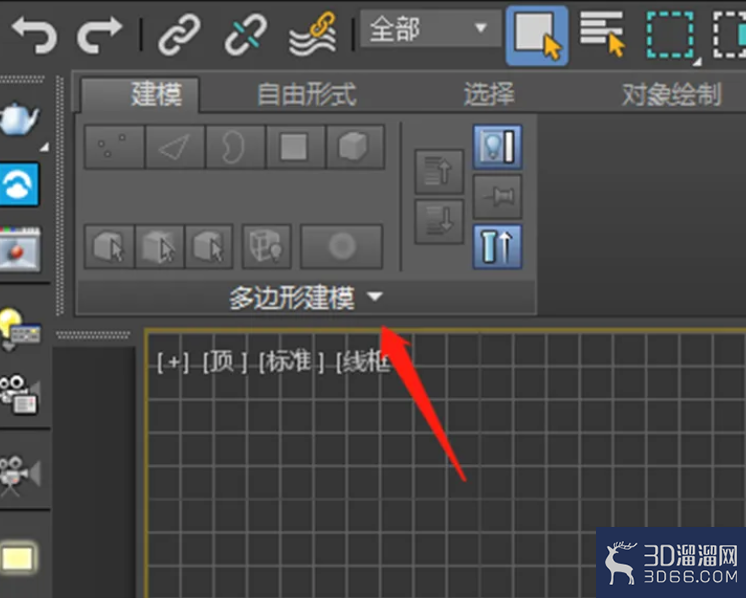Expand the 多边形建模 panel dropdown arrow
Screen dimensions: 746x598
pos(375,297)
